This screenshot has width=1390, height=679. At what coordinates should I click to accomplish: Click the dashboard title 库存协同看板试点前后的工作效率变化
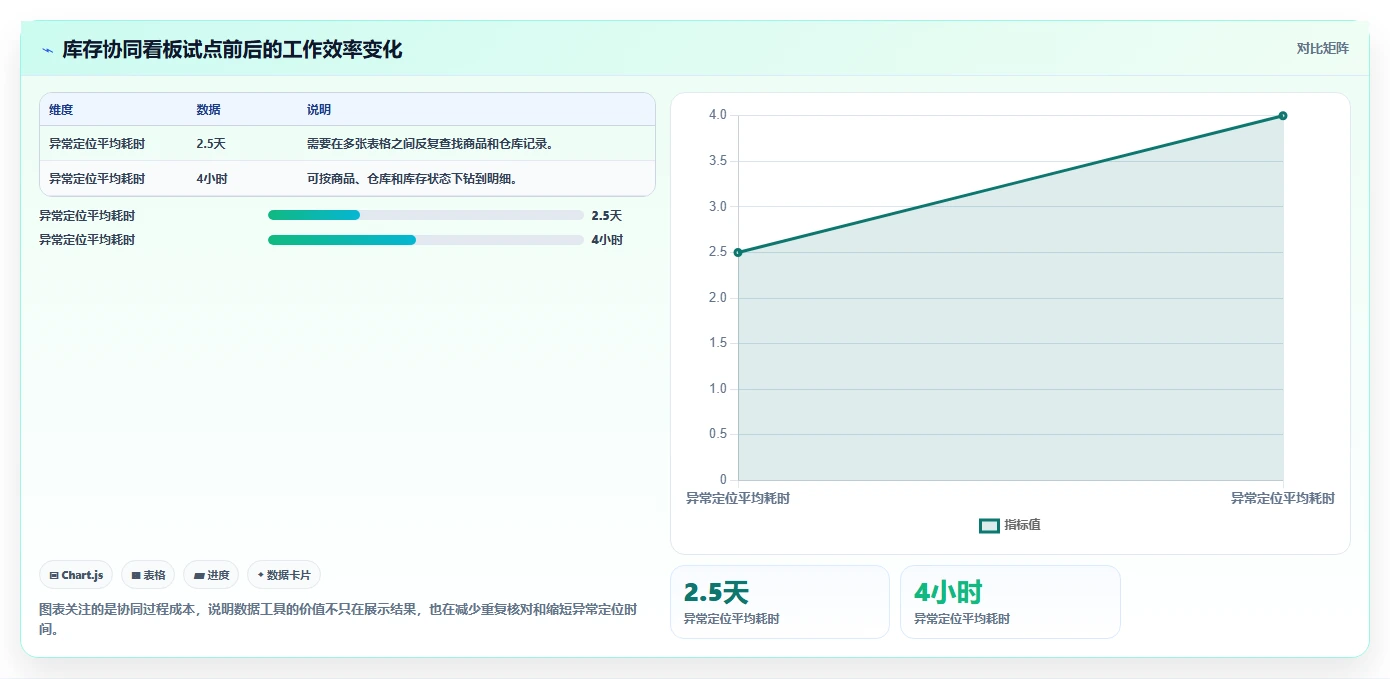[233, 50]
